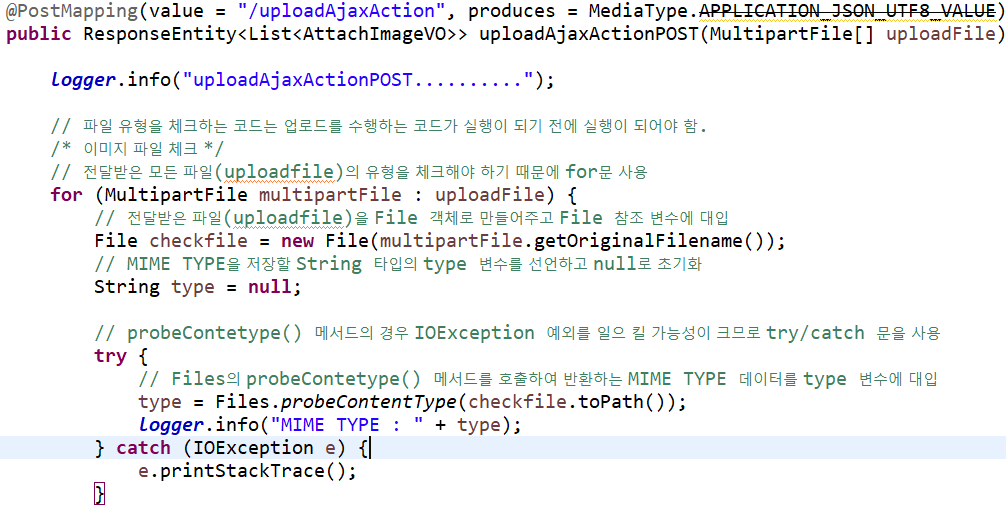Click the public keyword in method declaration
1006x512 pixels.
point(38,33)
